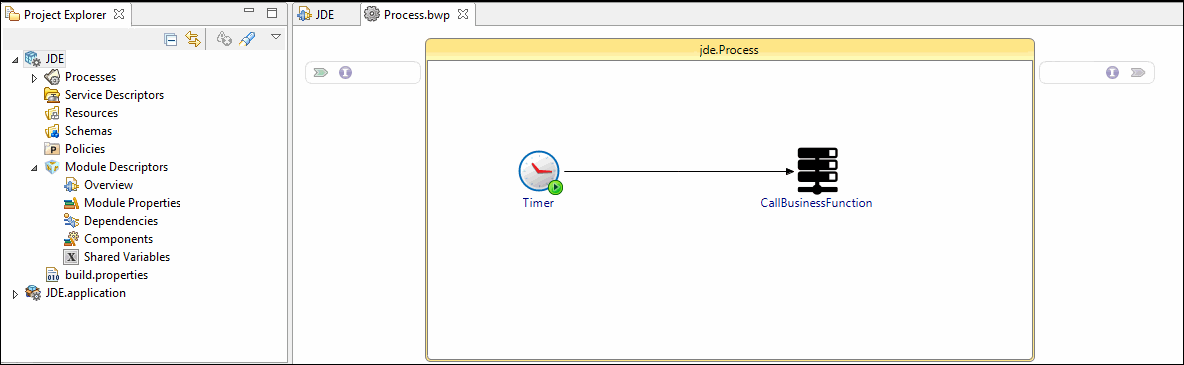
Task: Expand the JDE.application node
Action: (16, 294)
